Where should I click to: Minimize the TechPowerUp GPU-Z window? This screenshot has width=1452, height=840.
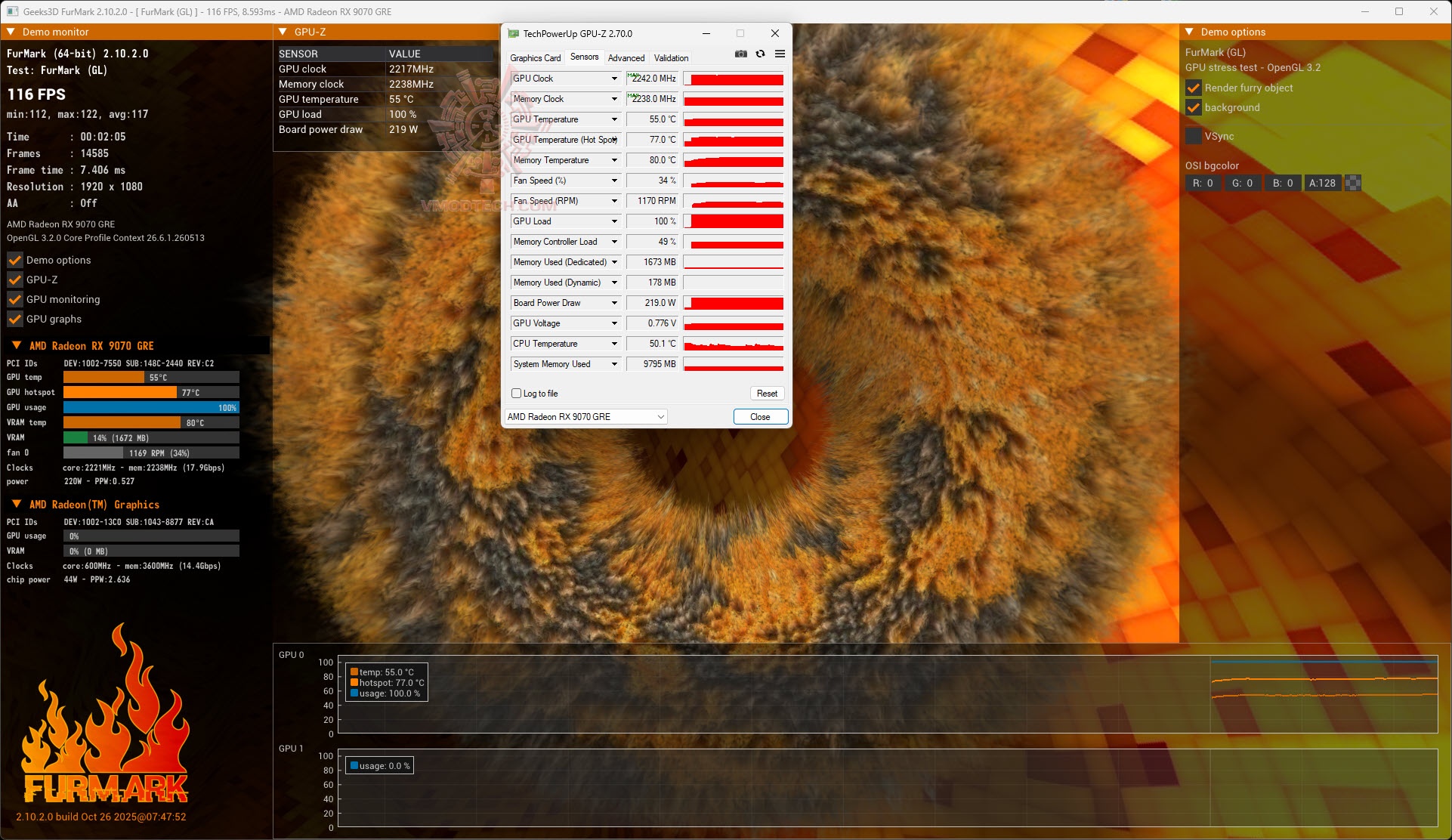(x=706, y=33)
